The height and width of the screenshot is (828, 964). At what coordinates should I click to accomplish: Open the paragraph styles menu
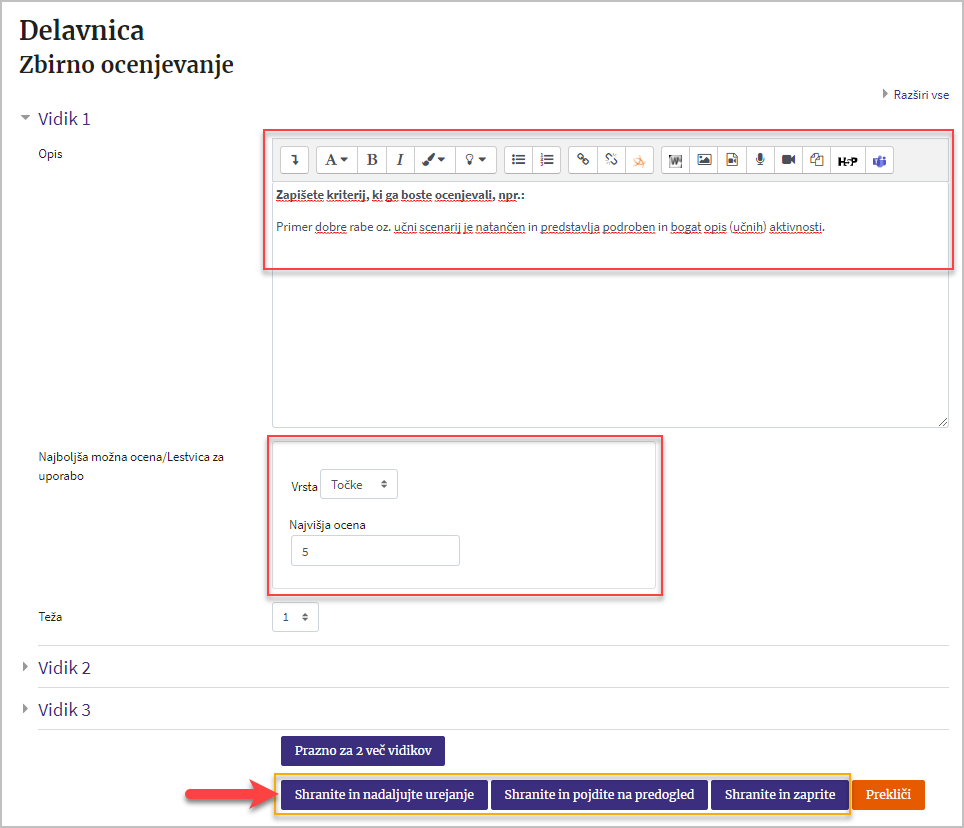click(336, 160)
